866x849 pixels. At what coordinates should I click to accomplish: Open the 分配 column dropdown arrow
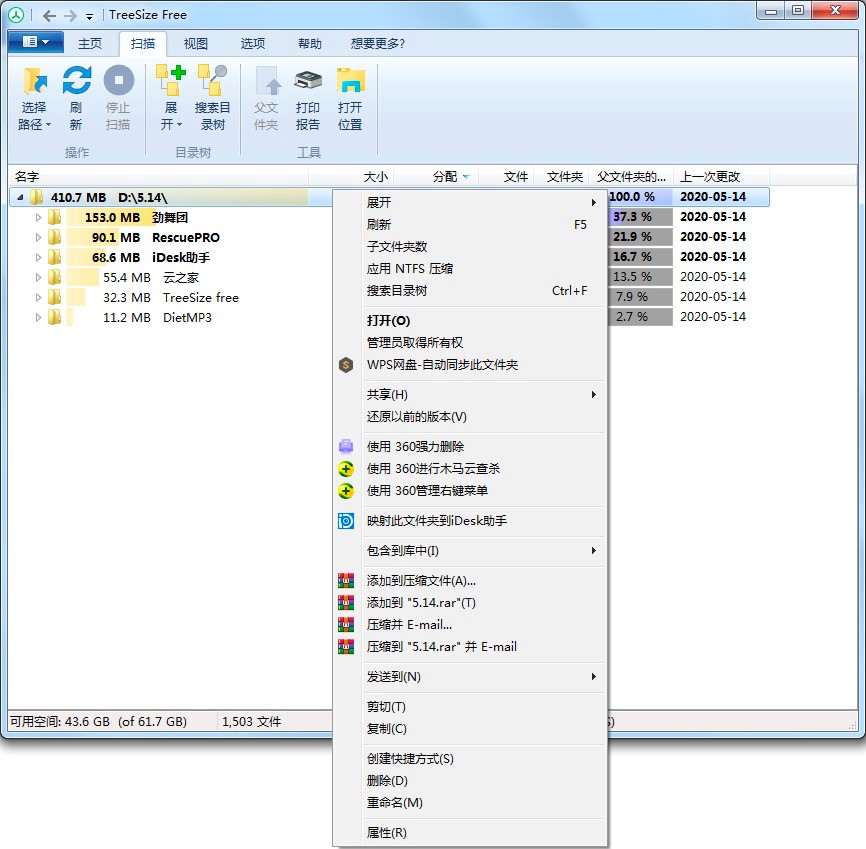pos(465,175)
